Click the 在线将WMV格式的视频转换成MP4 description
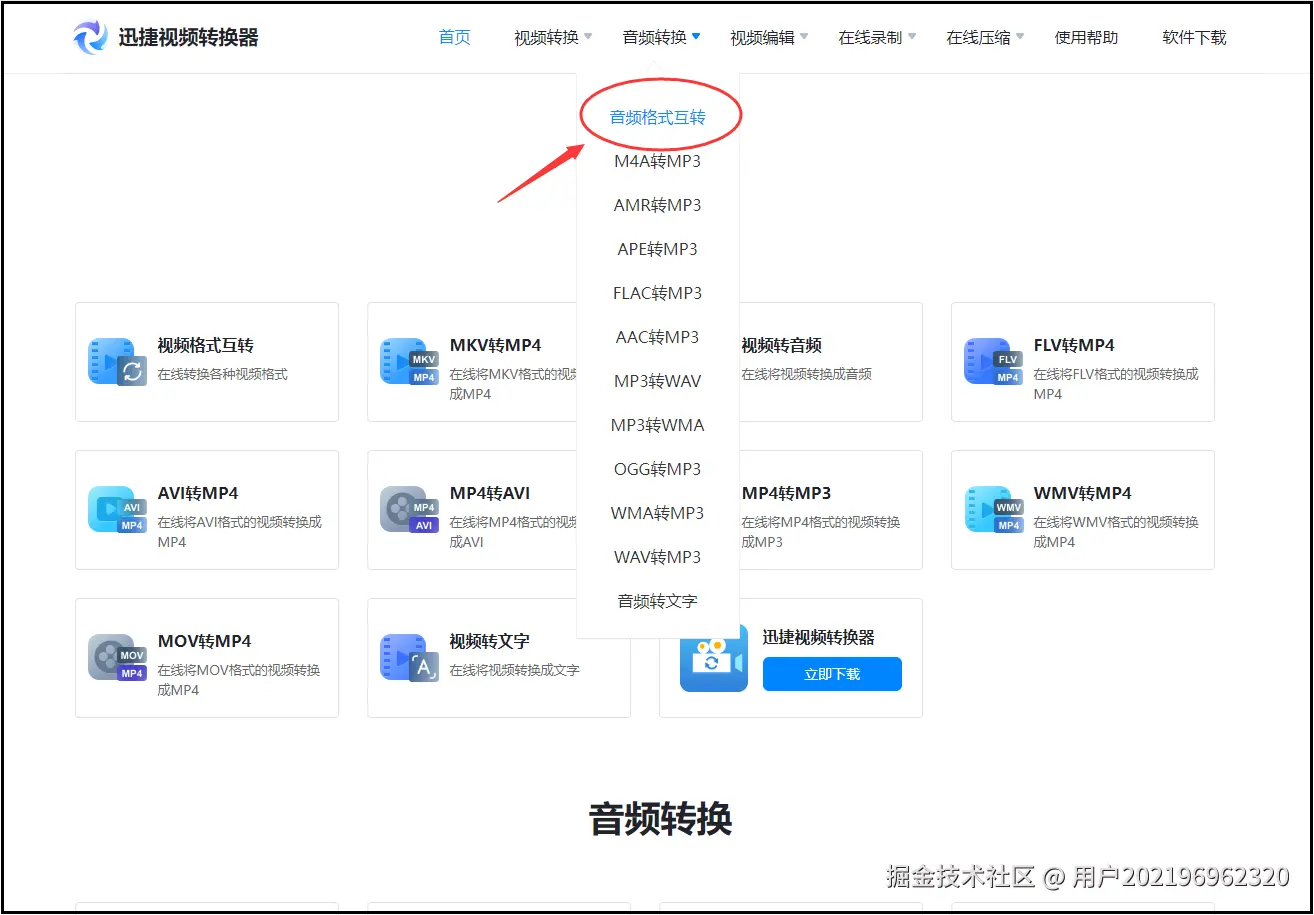 (1116, 532)
